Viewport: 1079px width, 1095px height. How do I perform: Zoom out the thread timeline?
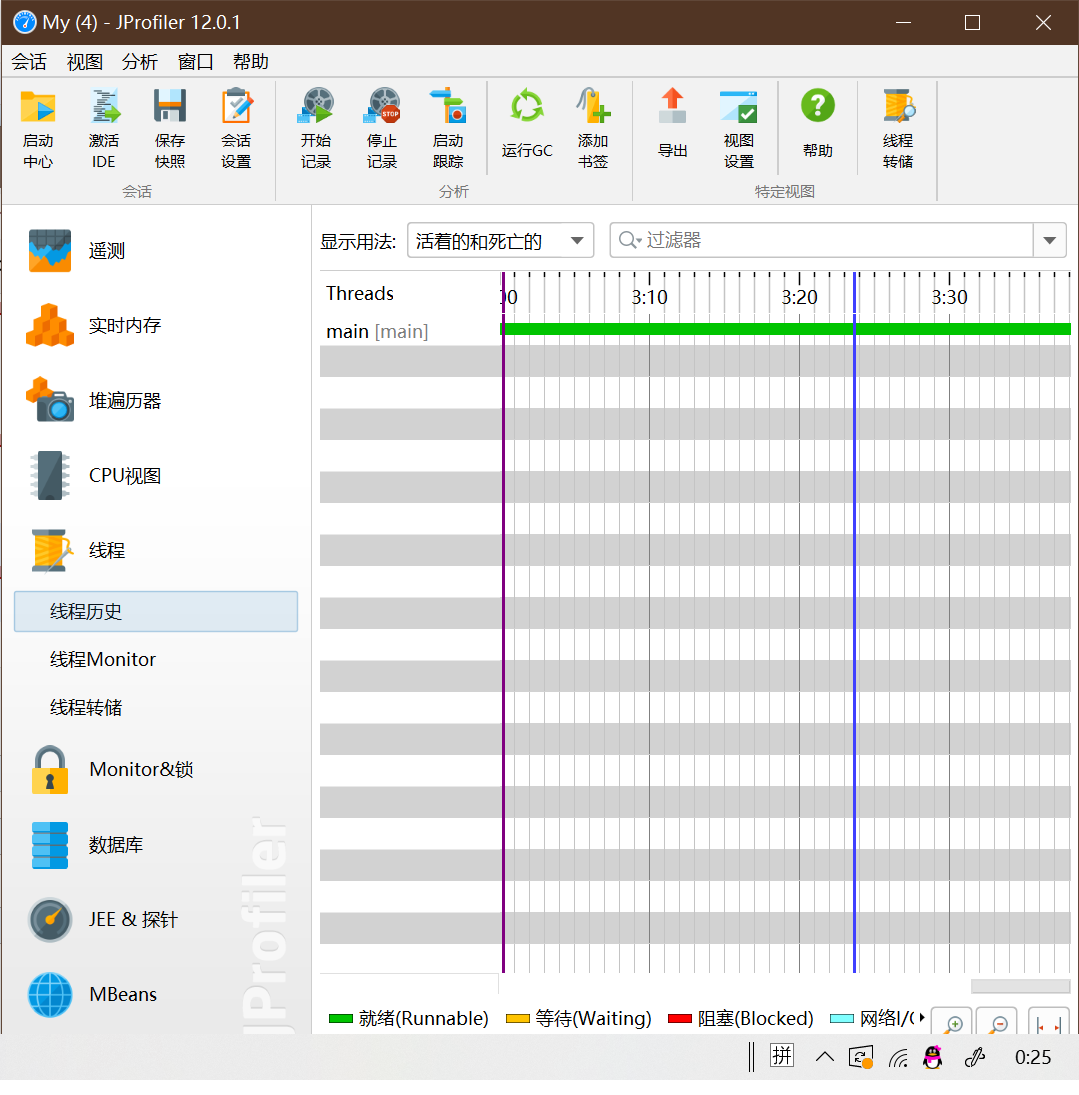click(997, 1022)
